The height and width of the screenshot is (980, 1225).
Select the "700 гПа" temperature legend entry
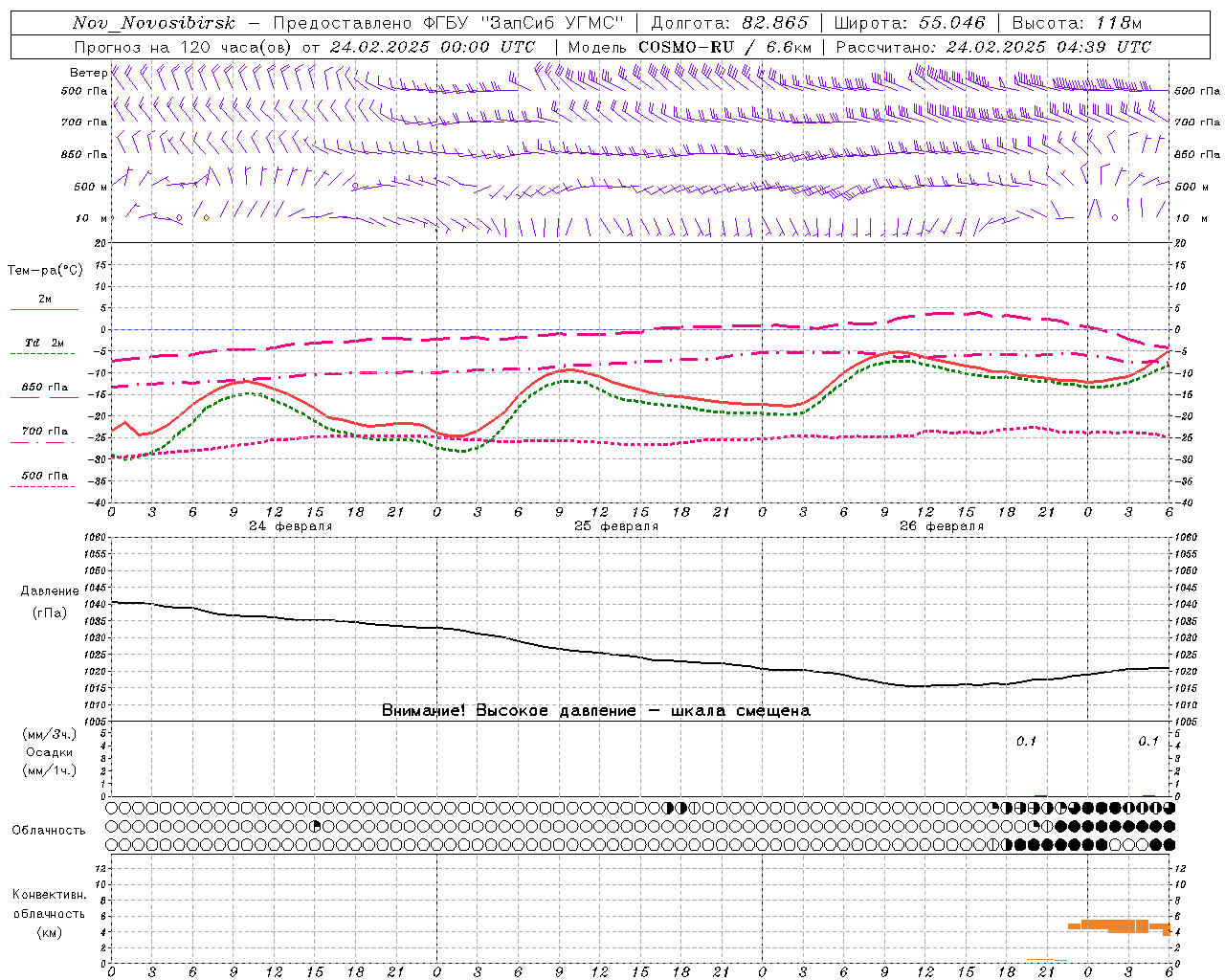45,431
